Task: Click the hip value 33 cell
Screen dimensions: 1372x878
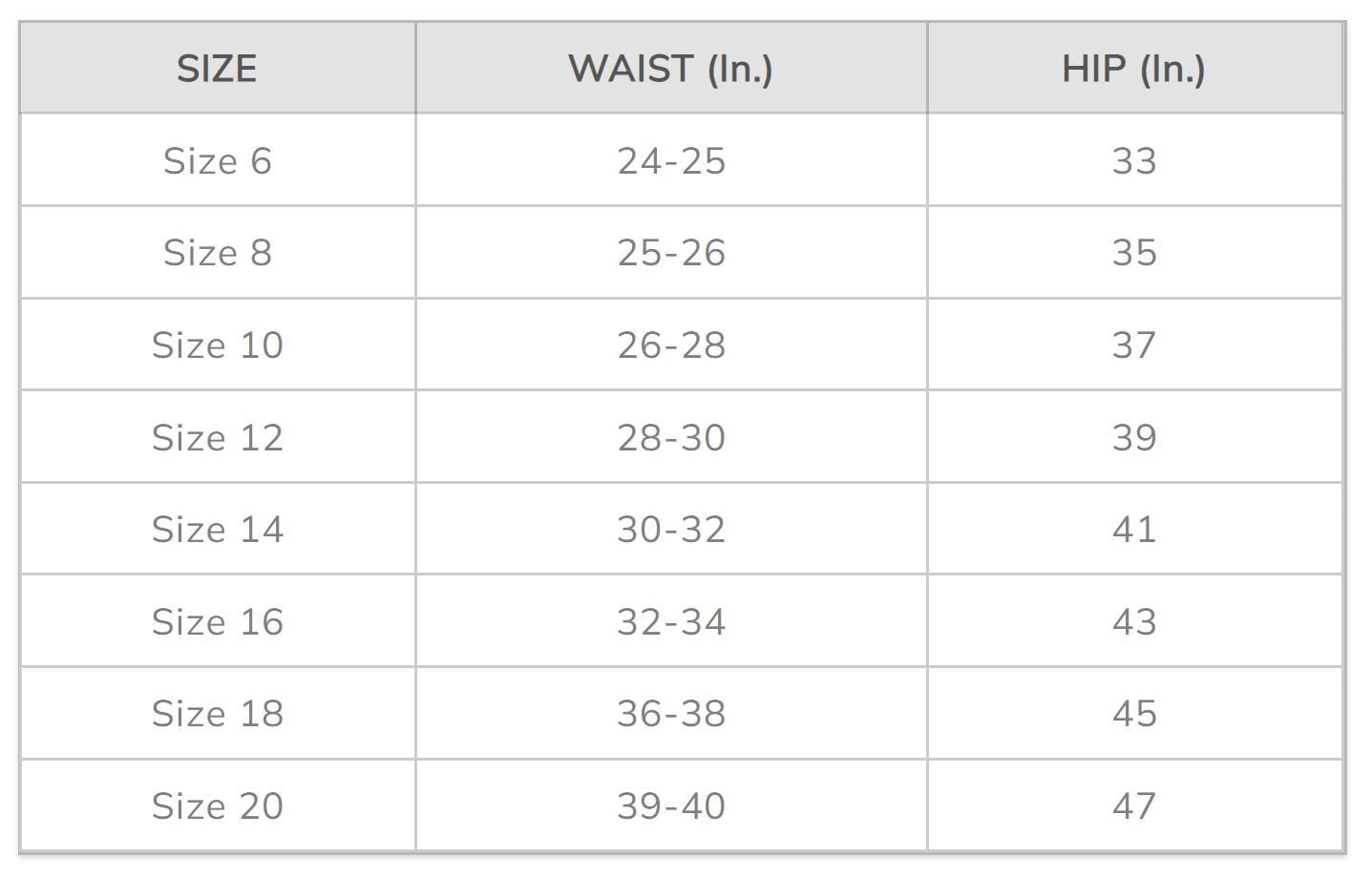Action: coord(1134,160)
